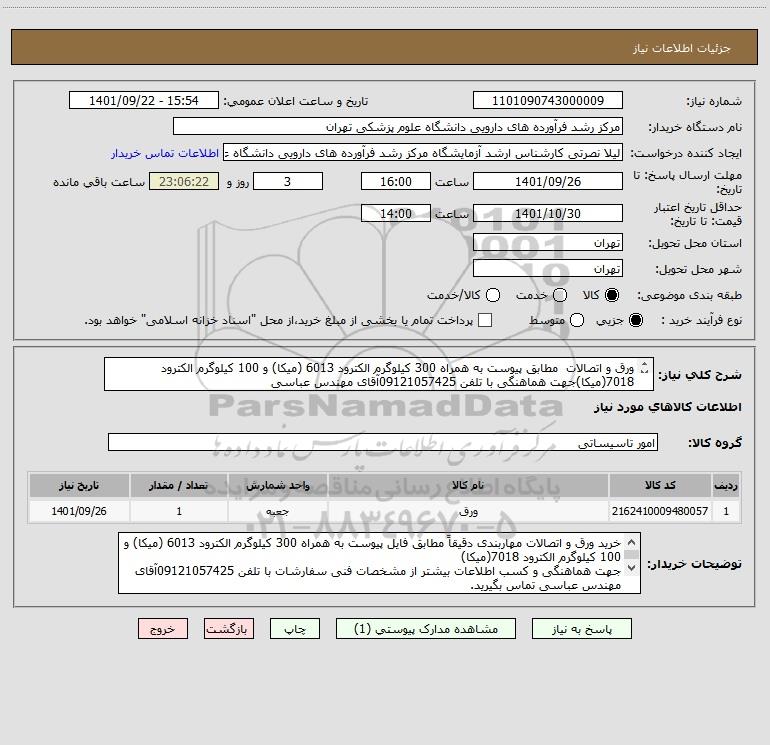This screenshot has height=745, width=770.
Task: Click the announcement date field 1401/09/22 - 15:54
Action: (143, 101)
